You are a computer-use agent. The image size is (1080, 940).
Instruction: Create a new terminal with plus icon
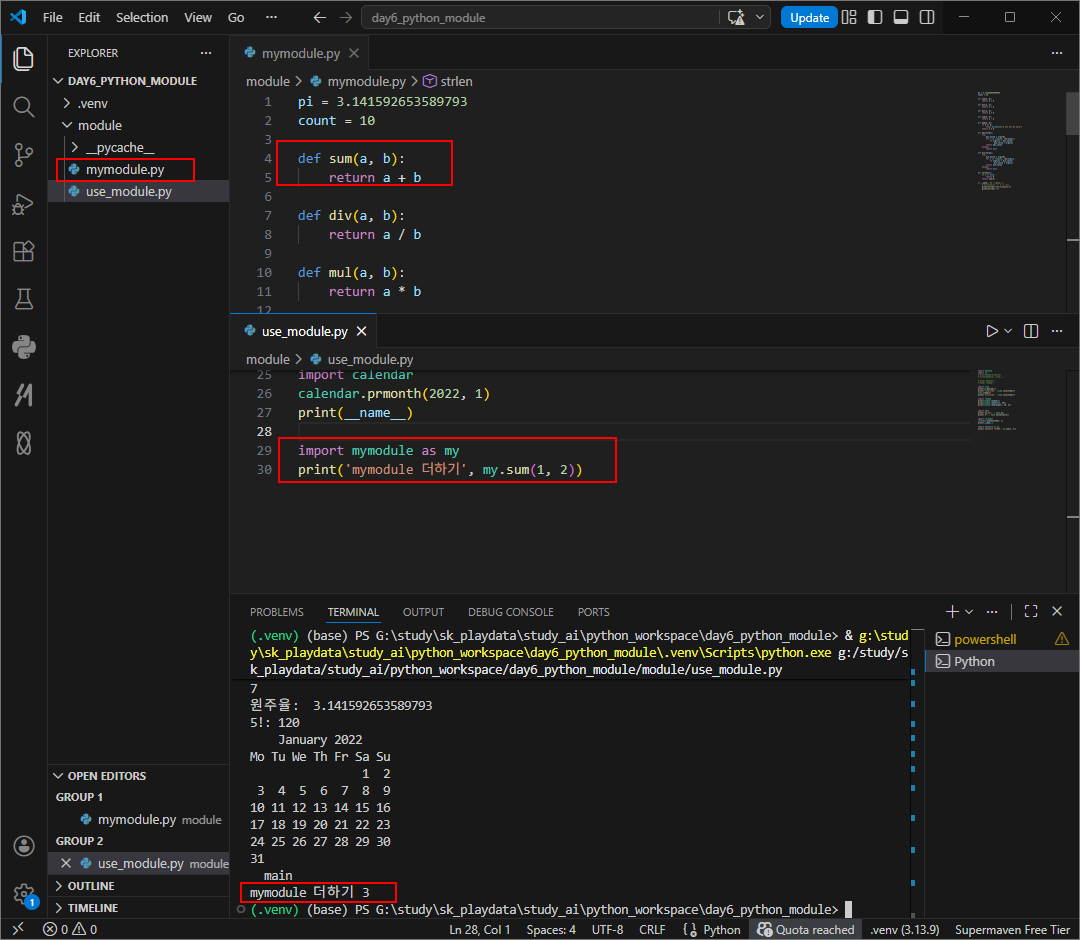[952, 612]
